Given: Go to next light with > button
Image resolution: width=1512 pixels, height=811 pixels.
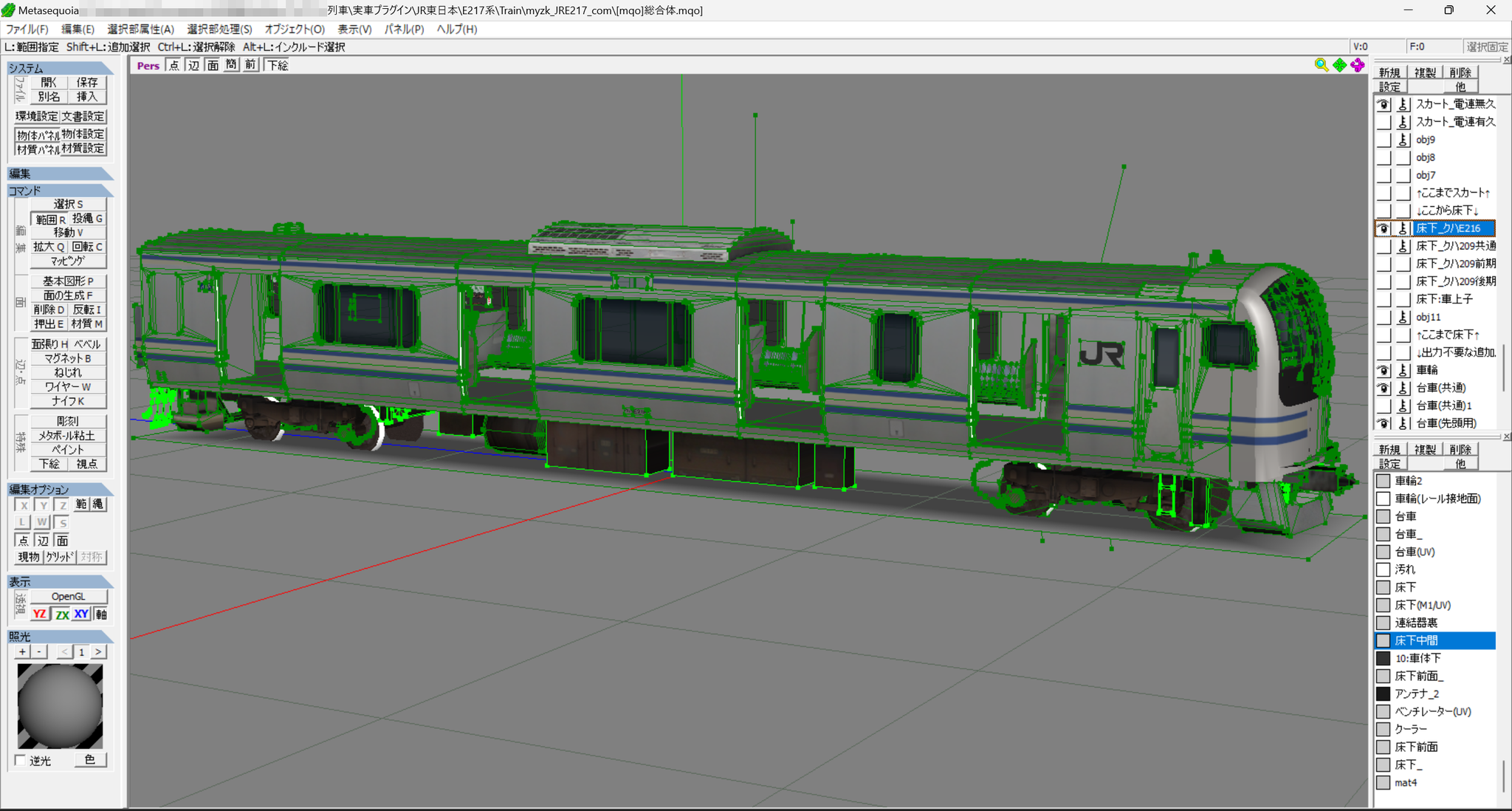Looking at the screenshot, I should [98, 651].
